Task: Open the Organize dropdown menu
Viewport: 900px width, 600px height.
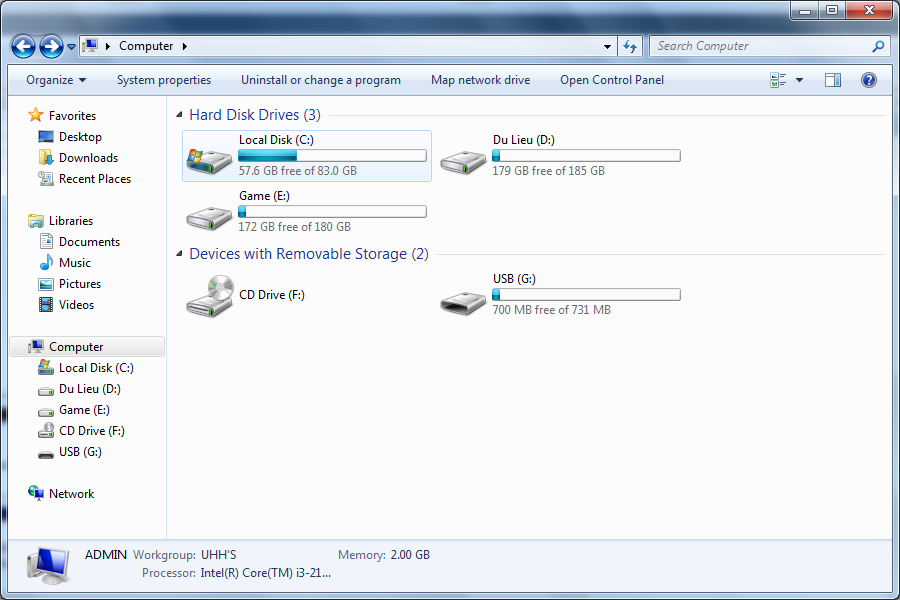Action: coord(56,80)
